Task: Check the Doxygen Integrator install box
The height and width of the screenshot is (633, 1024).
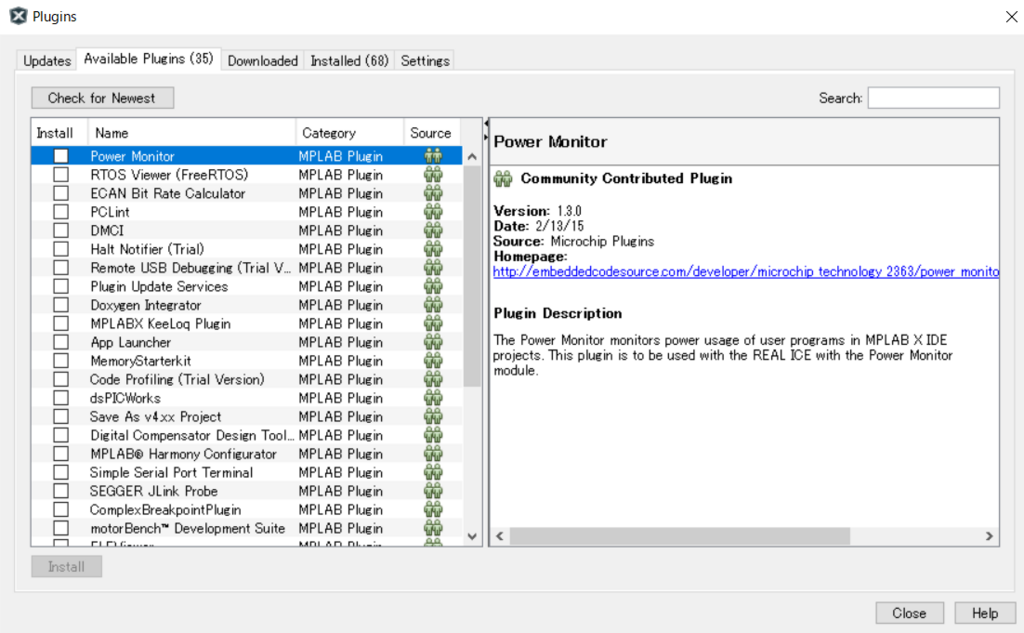Action: pyautogui.click(x=61, y=305)
